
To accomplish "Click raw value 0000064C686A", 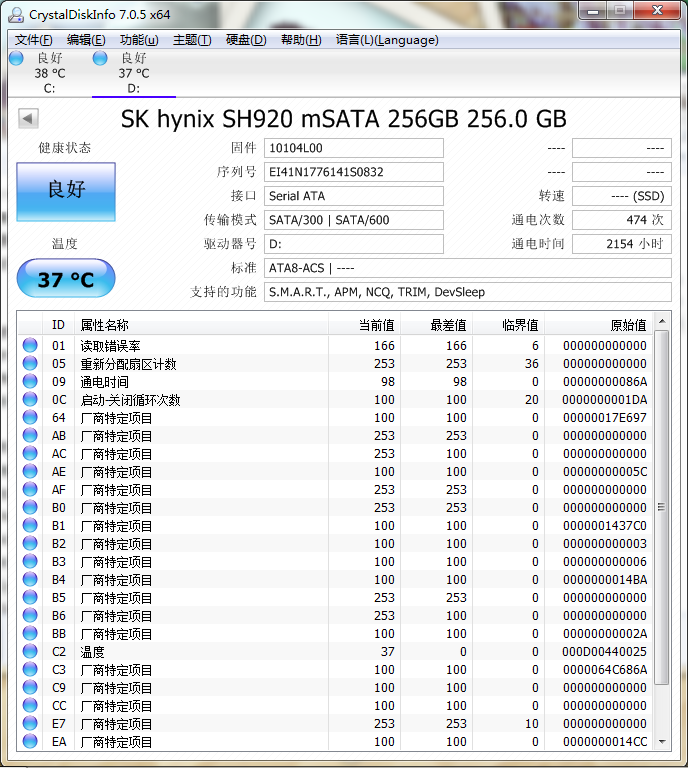I will point(605,670).
